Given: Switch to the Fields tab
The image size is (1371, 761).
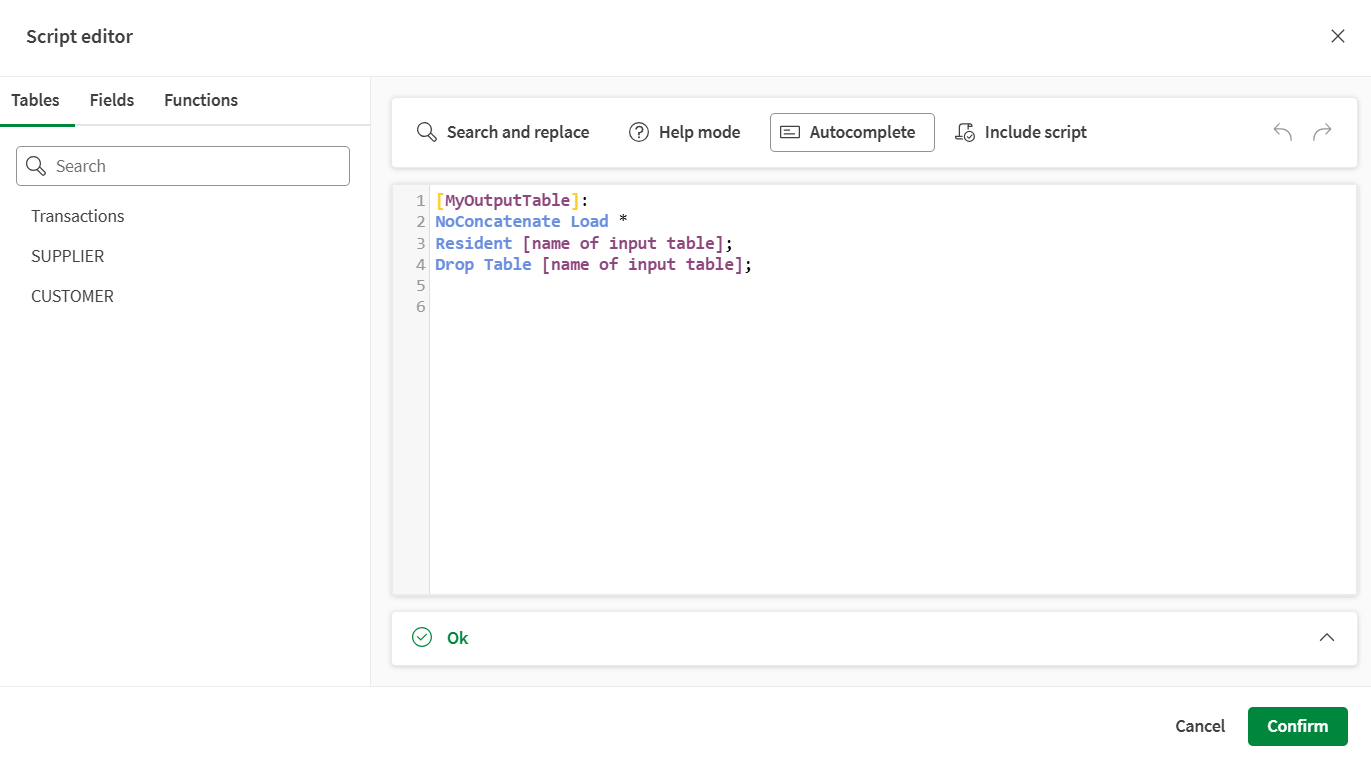Looking at the screenshot, I should [111, 100].
